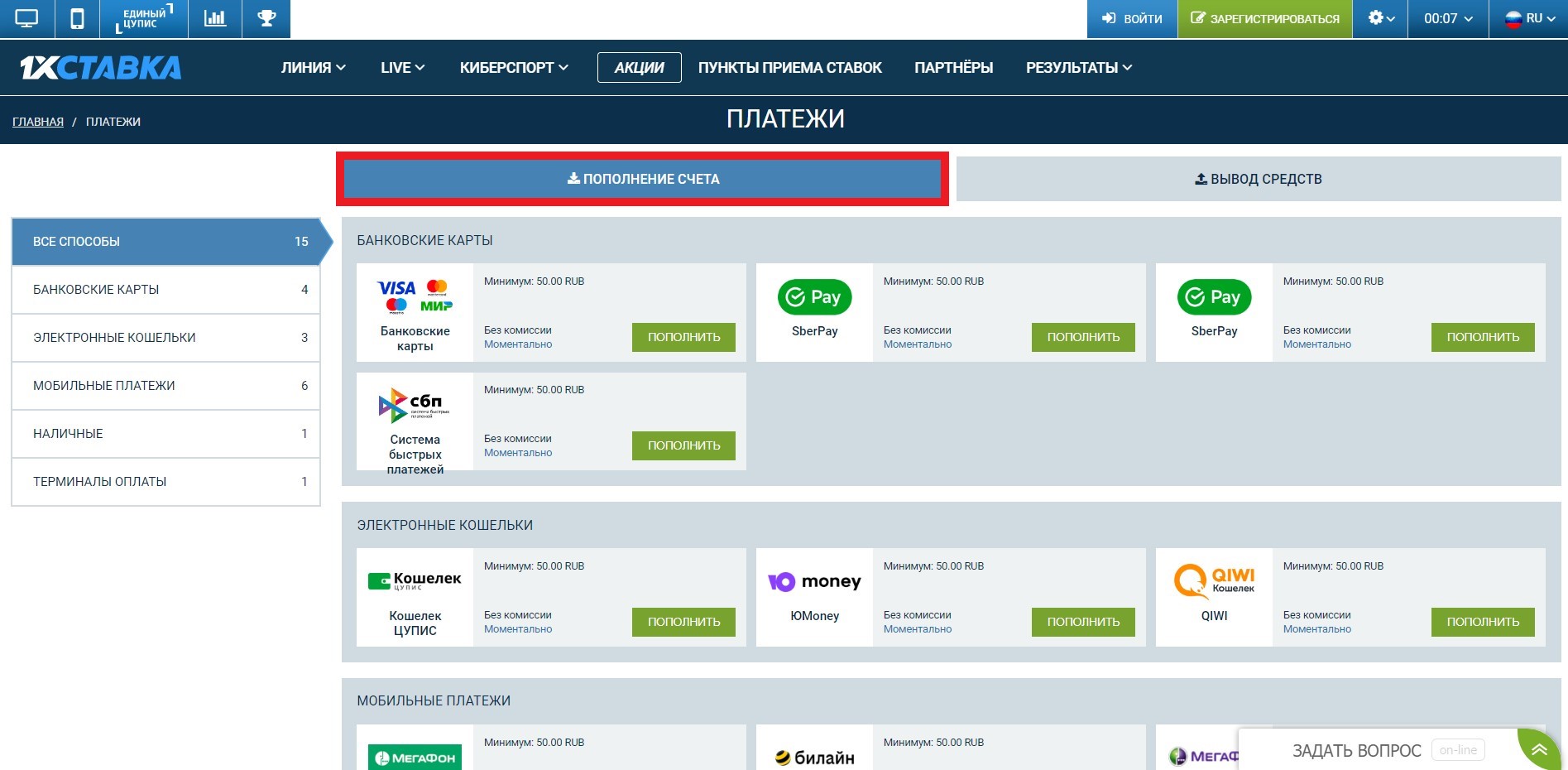The height and width of the screenshot is (770, 1568).
Task: Open the АКЦИИ page
Action: [640, 68]
